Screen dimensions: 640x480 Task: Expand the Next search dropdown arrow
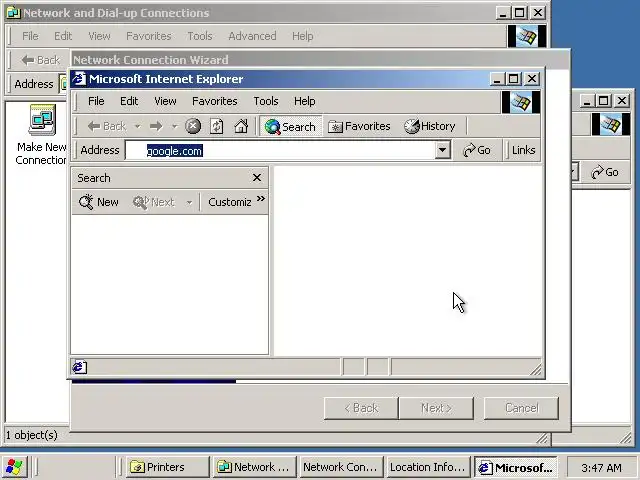(189, 202)
